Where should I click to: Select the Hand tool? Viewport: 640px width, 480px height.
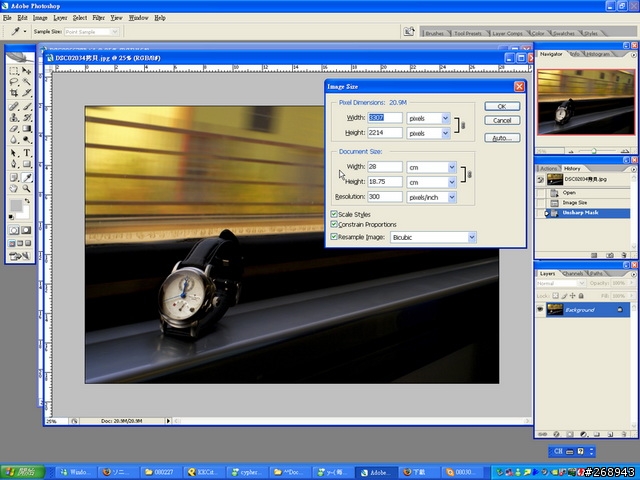14,189
